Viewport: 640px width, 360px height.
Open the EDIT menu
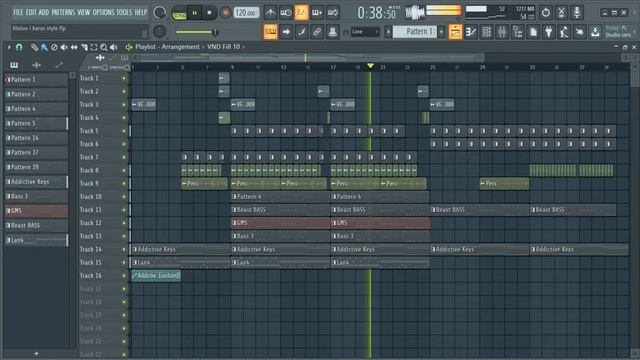click(x=31, y=12)
